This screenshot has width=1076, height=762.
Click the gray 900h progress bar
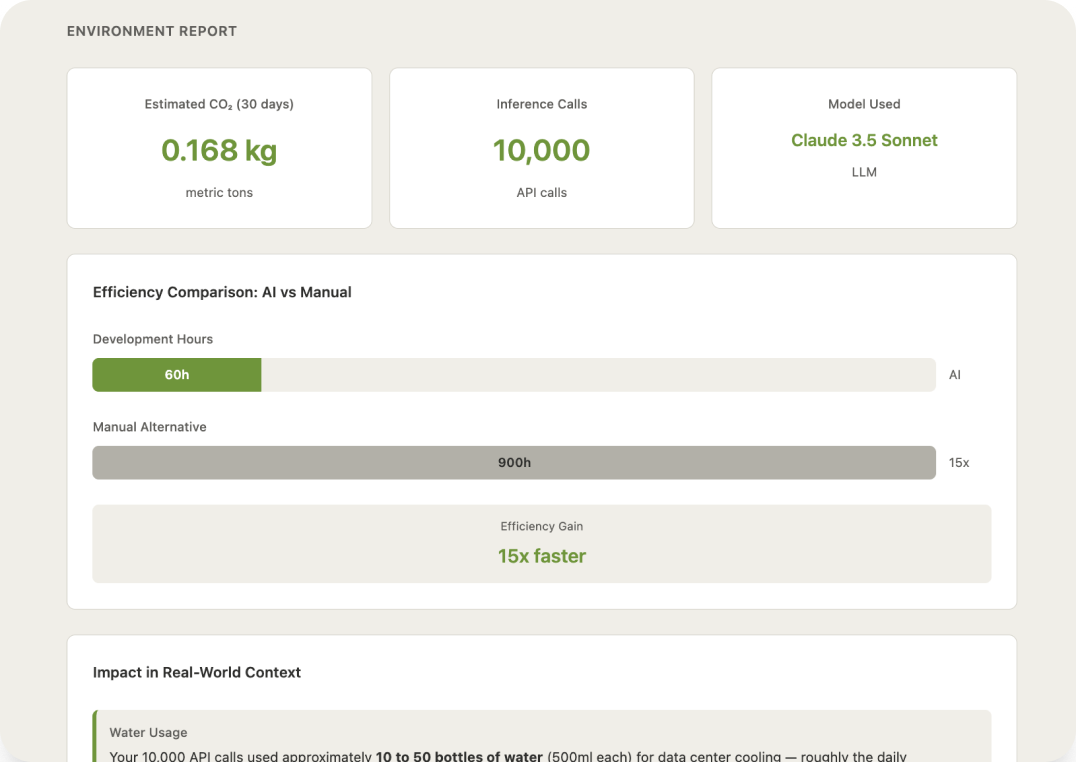point(514,463)
